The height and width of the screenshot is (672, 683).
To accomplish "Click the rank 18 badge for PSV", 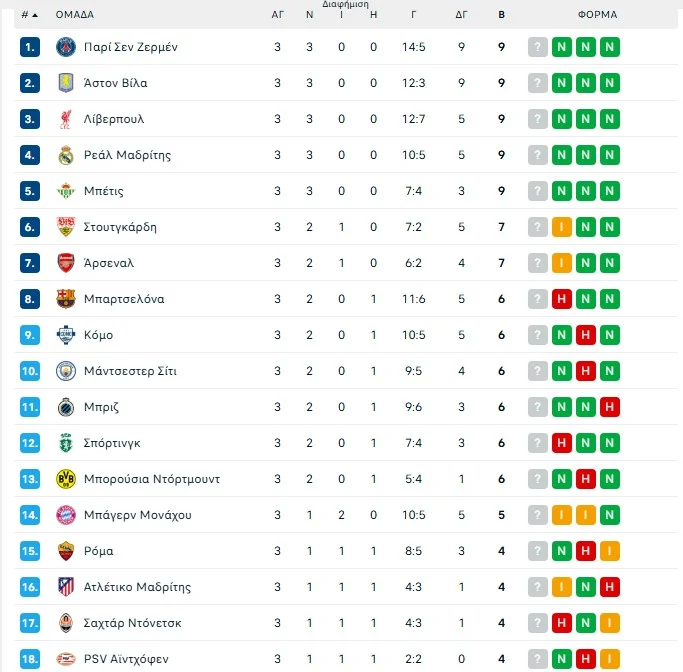I will click(30, 659).
